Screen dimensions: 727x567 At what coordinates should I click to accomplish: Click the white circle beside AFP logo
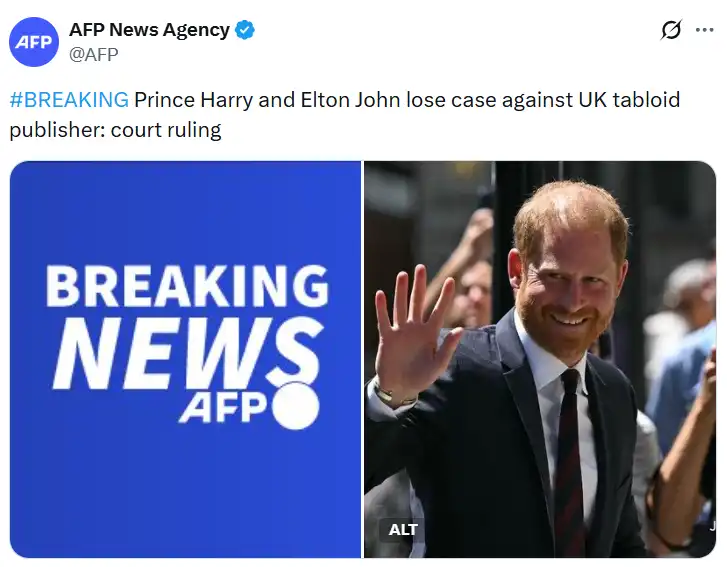296,406
